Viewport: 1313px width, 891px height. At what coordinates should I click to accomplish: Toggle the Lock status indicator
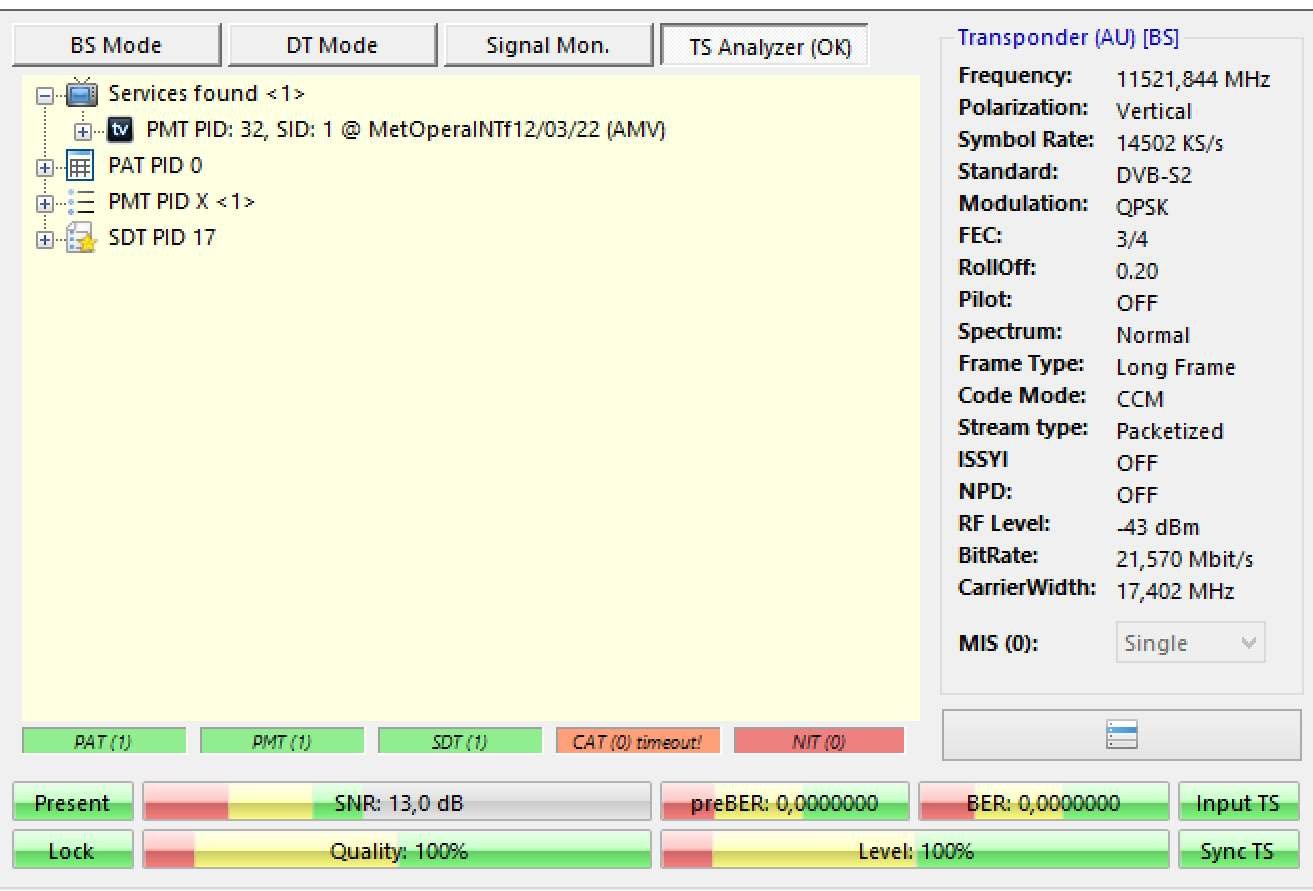click(x=72, y=851)
